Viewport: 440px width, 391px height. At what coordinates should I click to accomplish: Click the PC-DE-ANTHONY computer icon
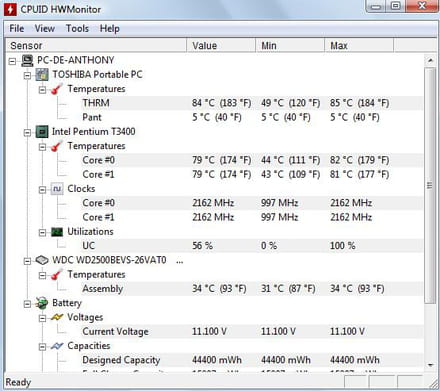[x=27, y=60]
